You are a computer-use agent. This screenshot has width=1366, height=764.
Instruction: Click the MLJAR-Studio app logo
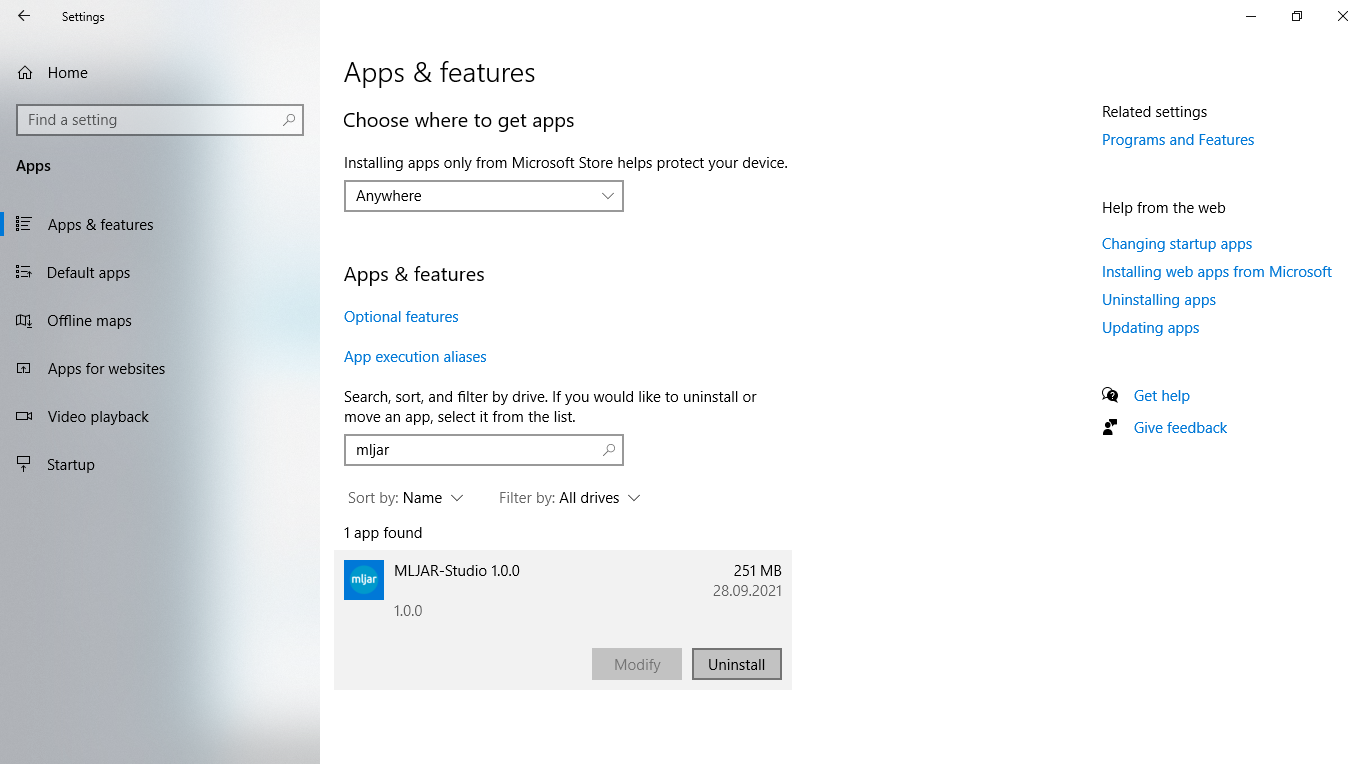[x=364, y=580]
